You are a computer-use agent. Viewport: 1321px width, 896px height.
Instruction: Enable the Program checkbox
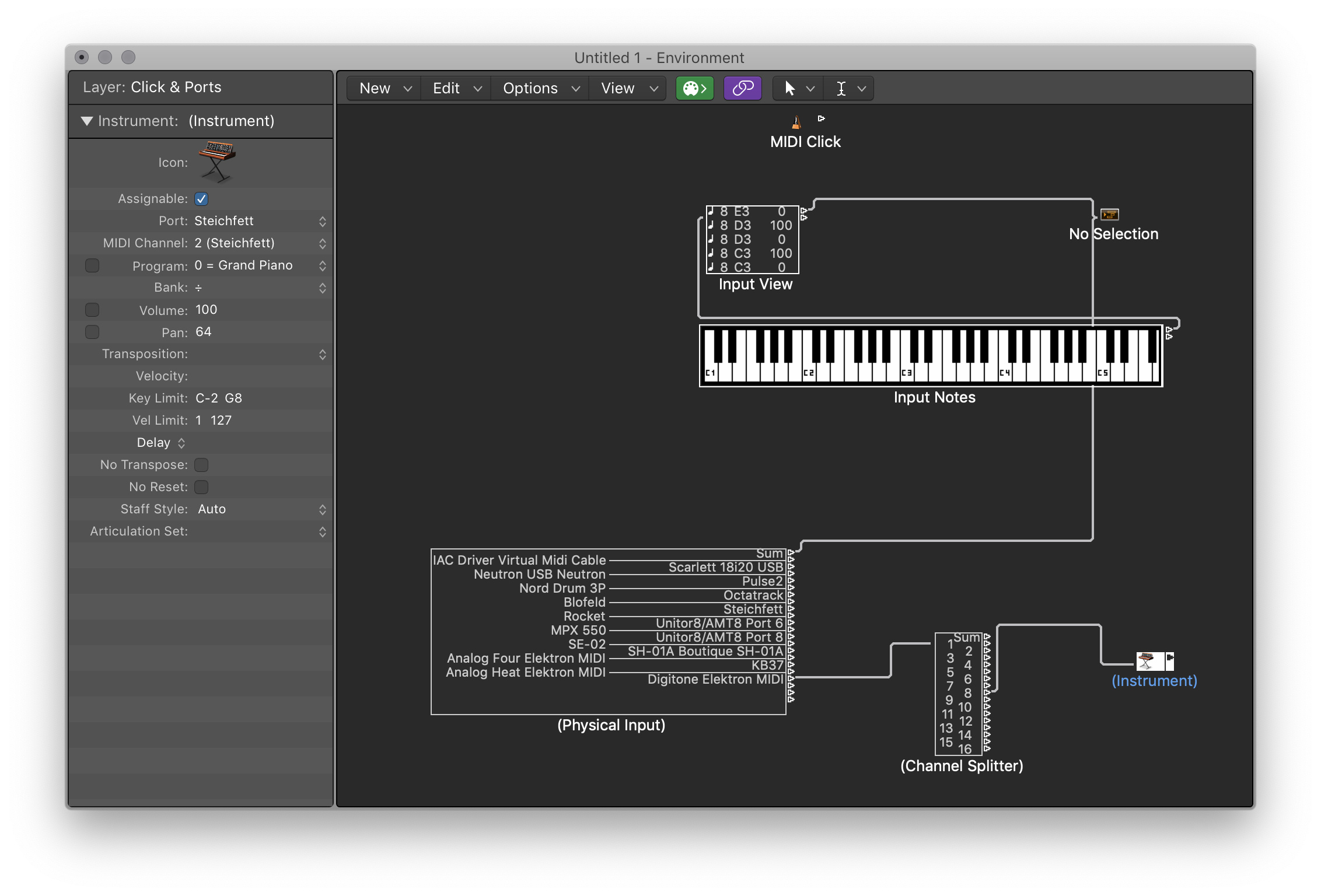92,265
